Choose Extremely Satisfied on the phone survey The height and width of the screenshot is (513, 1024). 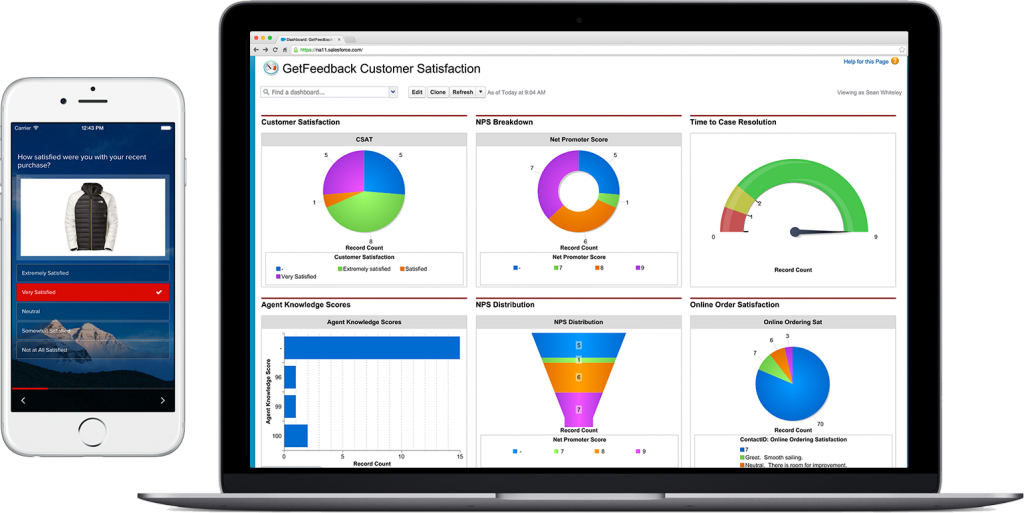point(93,273)
